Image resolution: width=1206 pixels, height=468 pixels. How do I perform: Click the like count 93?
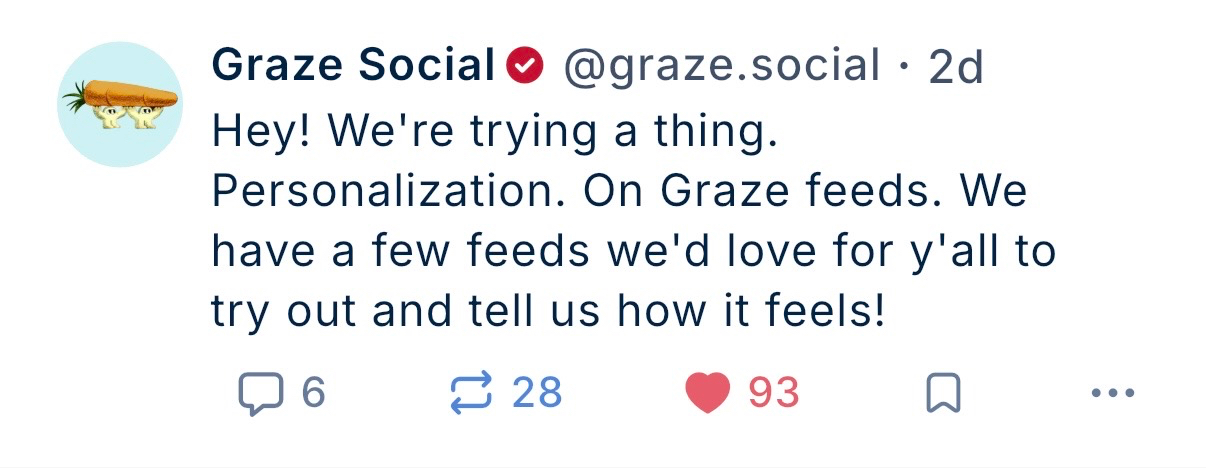pyautogui.click(x=774, y=394)
